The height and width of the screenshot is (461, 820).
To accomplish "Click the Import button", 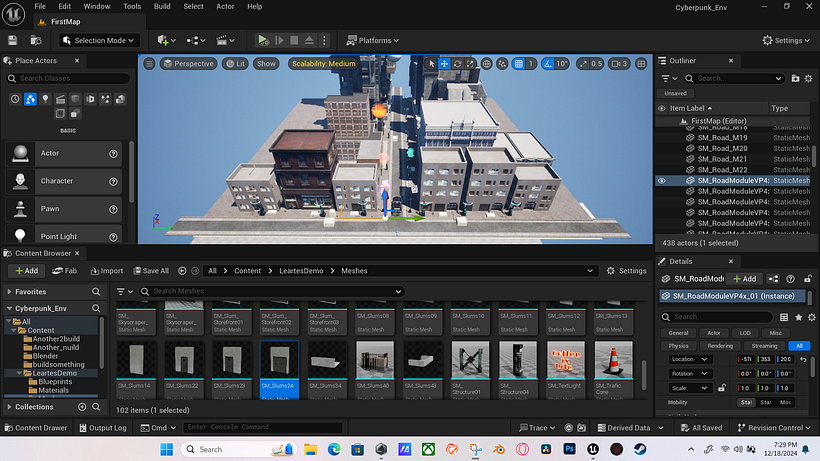I will [x=107, y=271].
